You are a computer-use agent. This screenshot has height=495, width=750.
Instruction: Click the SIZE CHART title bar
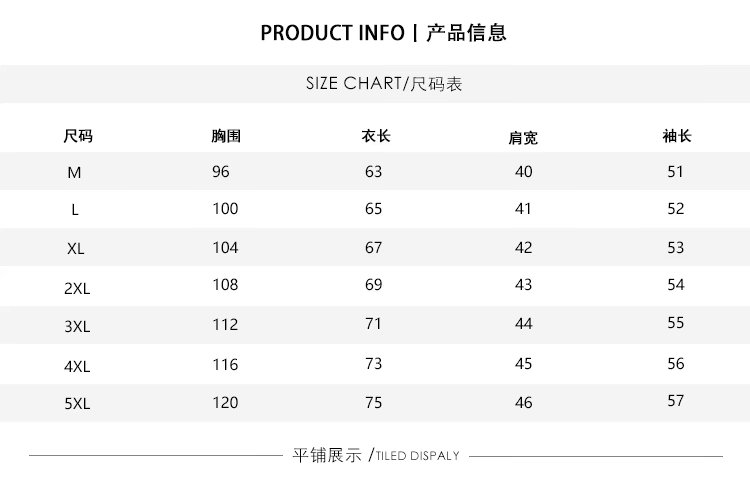point(383,84)
